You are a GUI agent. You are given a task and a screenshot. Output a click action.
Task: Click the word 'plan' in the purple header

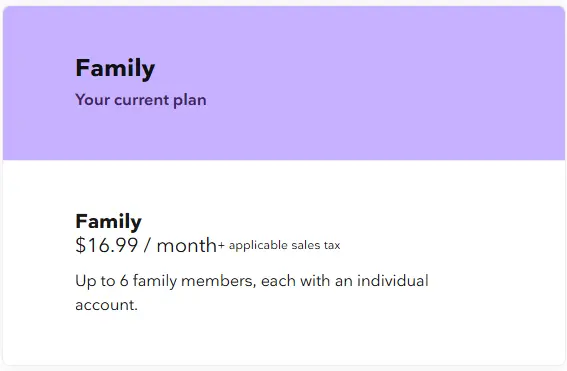coord(190,101)
